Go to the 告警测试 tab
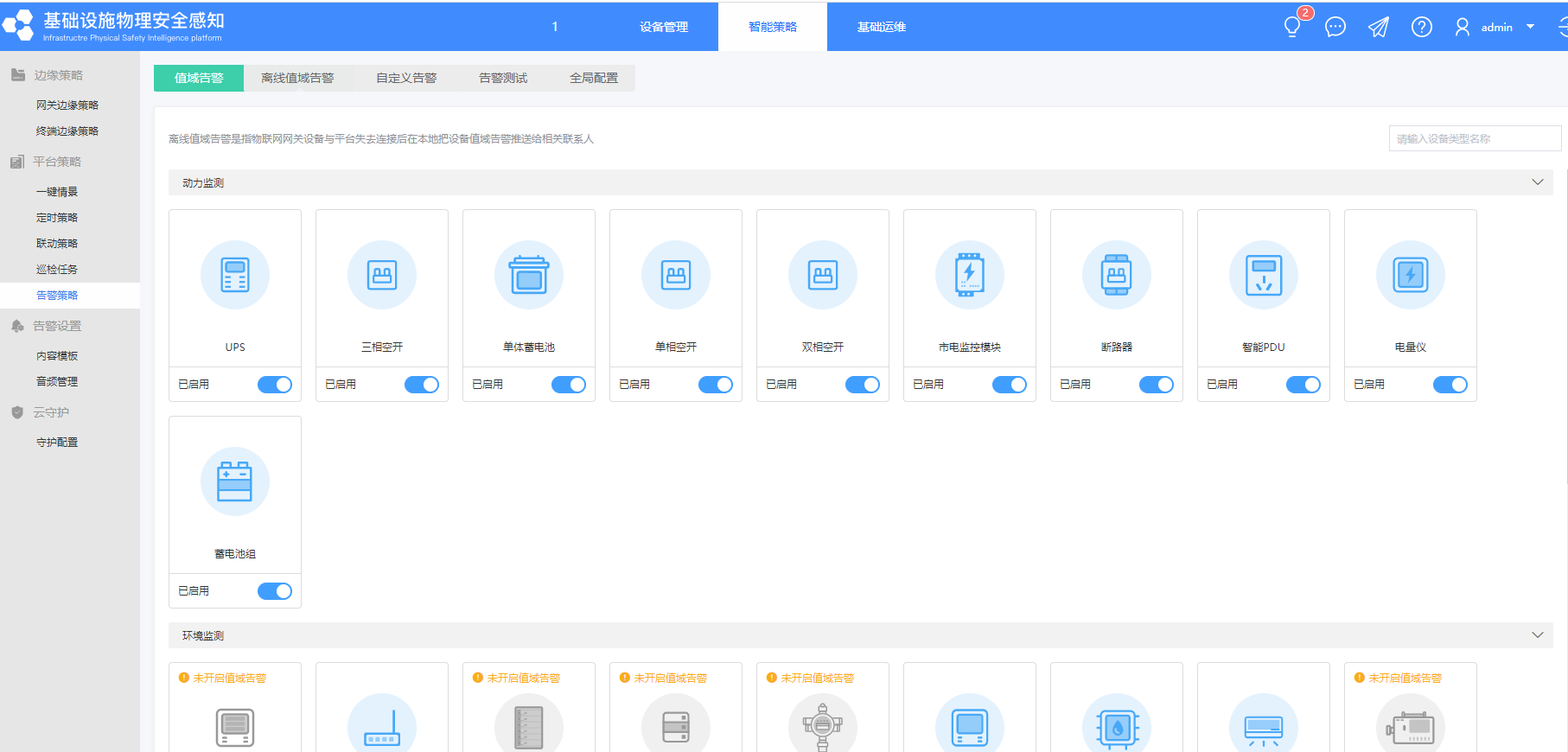 pyautogui.click(x=503, y=78)
